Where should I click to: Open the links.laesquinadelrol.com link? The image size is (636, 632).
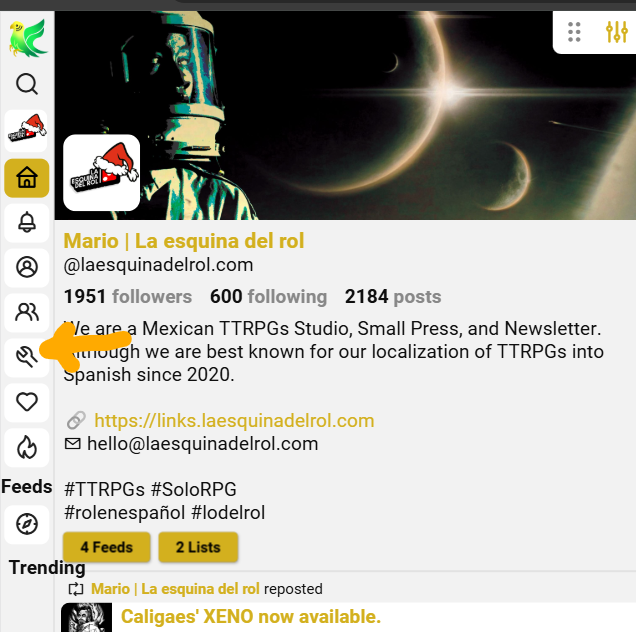click(234, 420)
